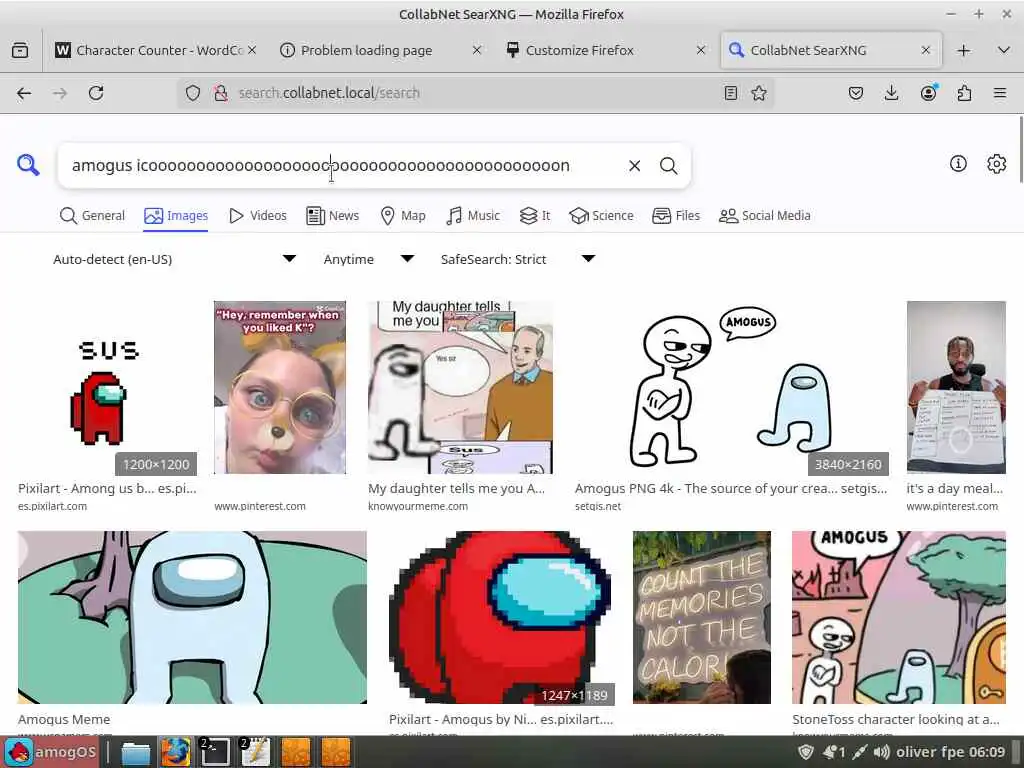Select the Map search category
1024x768 pixels.
[403, 216]
